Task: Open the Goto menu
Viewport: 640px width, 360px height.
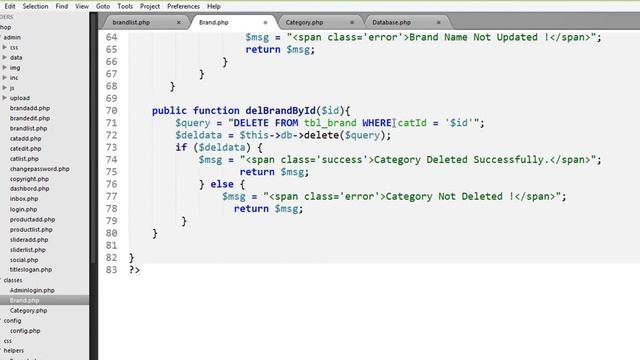Action: 103,6
